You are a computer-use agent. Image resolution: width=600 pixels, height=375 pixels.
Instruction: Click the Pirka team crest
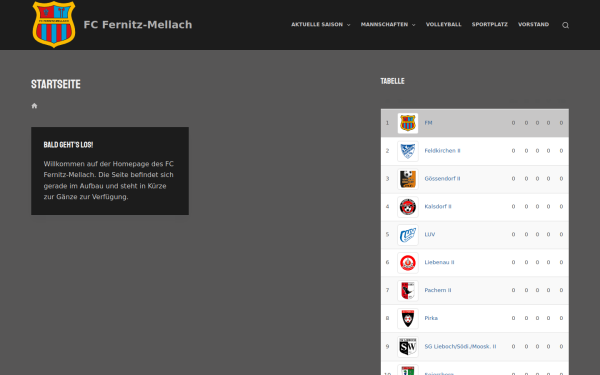tap(408, 319)
